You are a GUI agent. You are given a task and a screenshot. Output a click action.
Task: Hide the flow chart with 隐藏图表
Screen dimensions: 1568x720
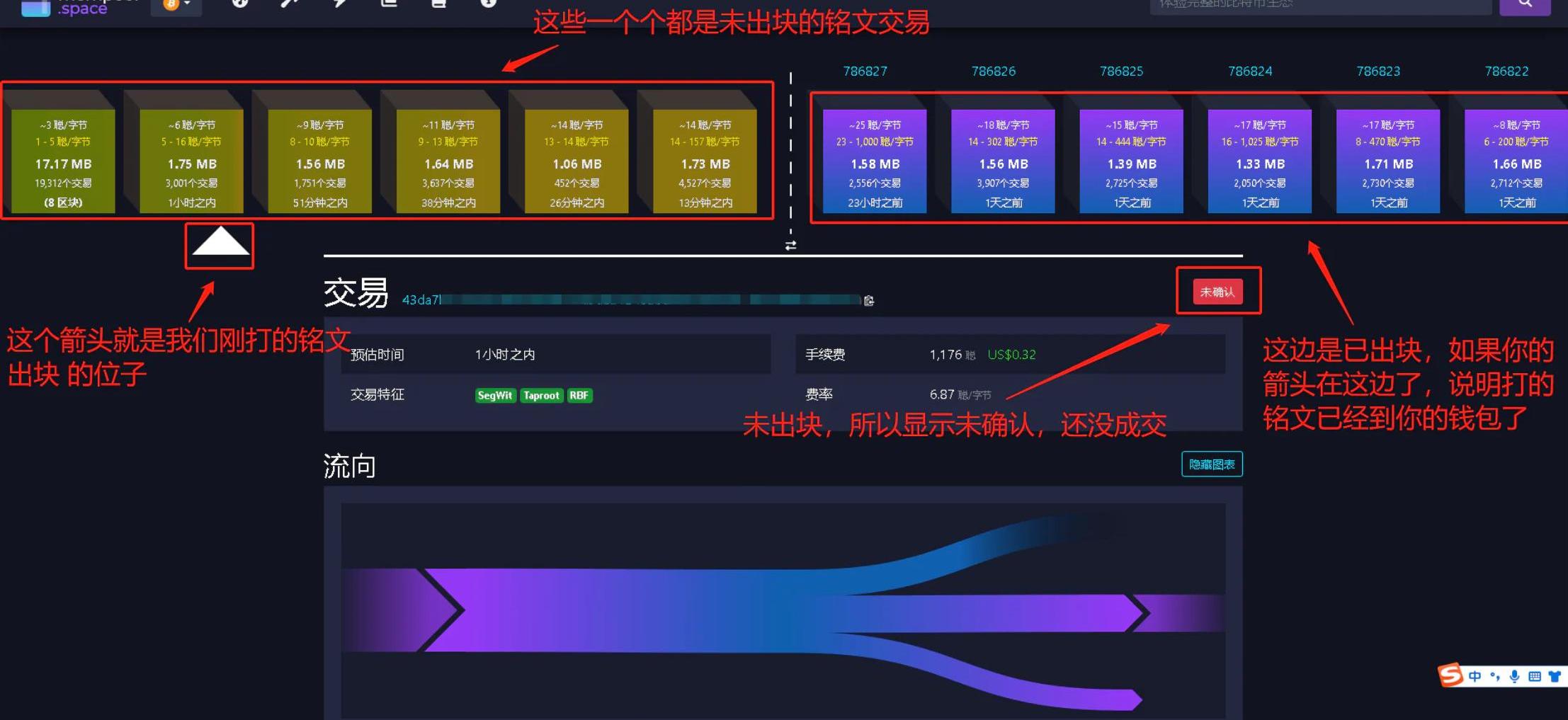tap(1211, 464)
